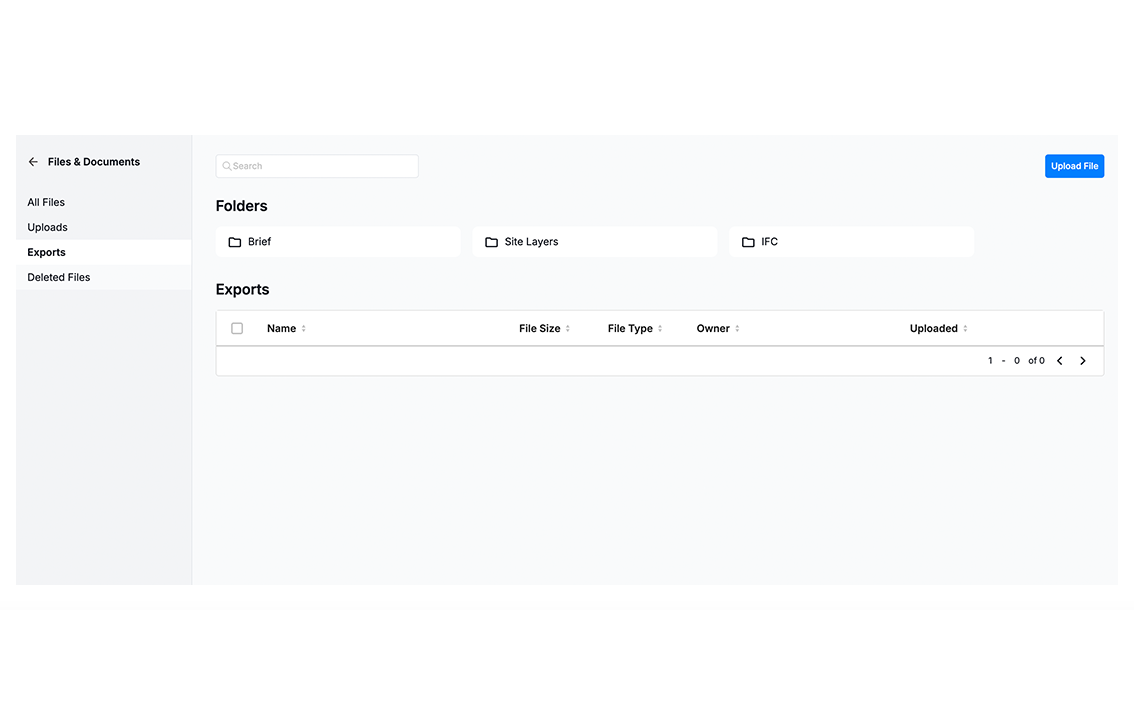Viewport: 1134px width, 720px height.
Task: Open the Site Layers folder
Action: coord(594,242)
